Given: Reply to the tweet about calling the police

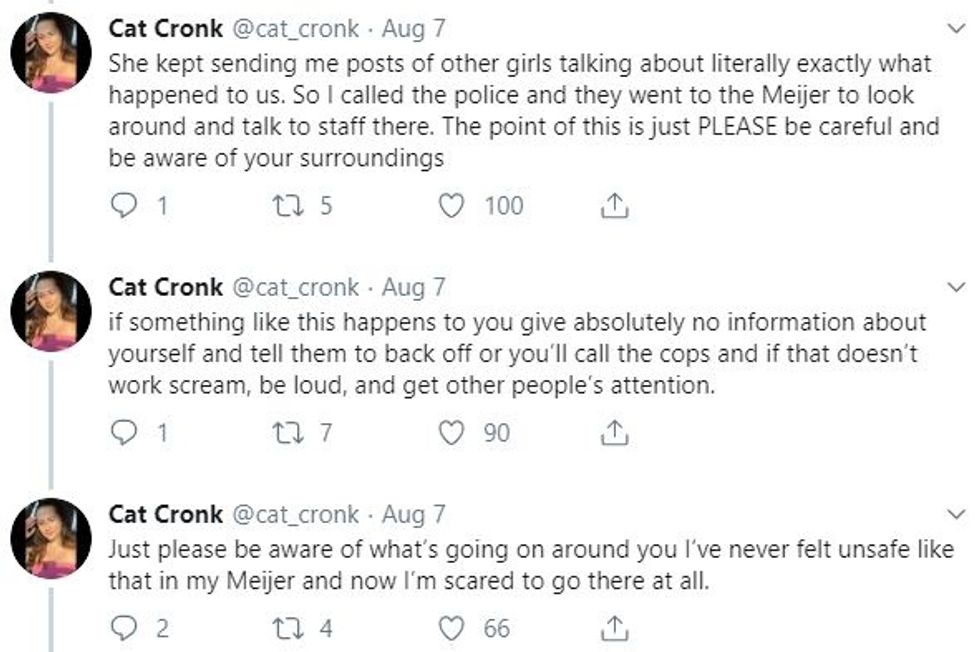Looking at the screenshot, I should pyautogui.click(x=122, y=206).
